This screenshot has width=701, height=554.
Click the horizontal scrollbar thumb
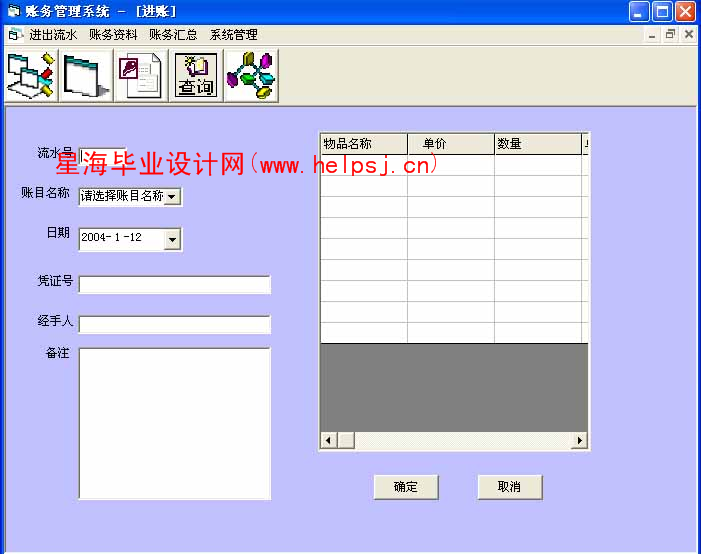[x=346, y=440]
